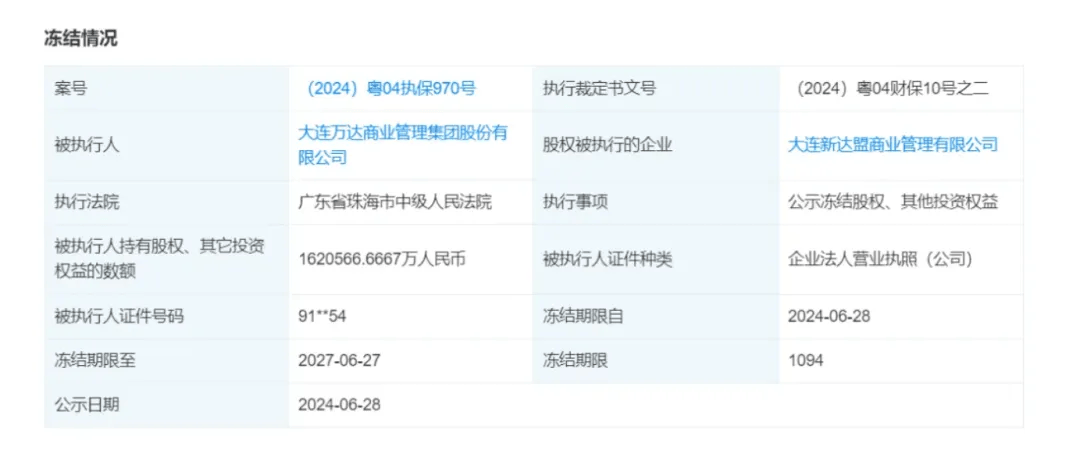Click the 股权被执行的企业 label cell
The height and width of the screenshot is (465, 1080).
coord(656,145)
